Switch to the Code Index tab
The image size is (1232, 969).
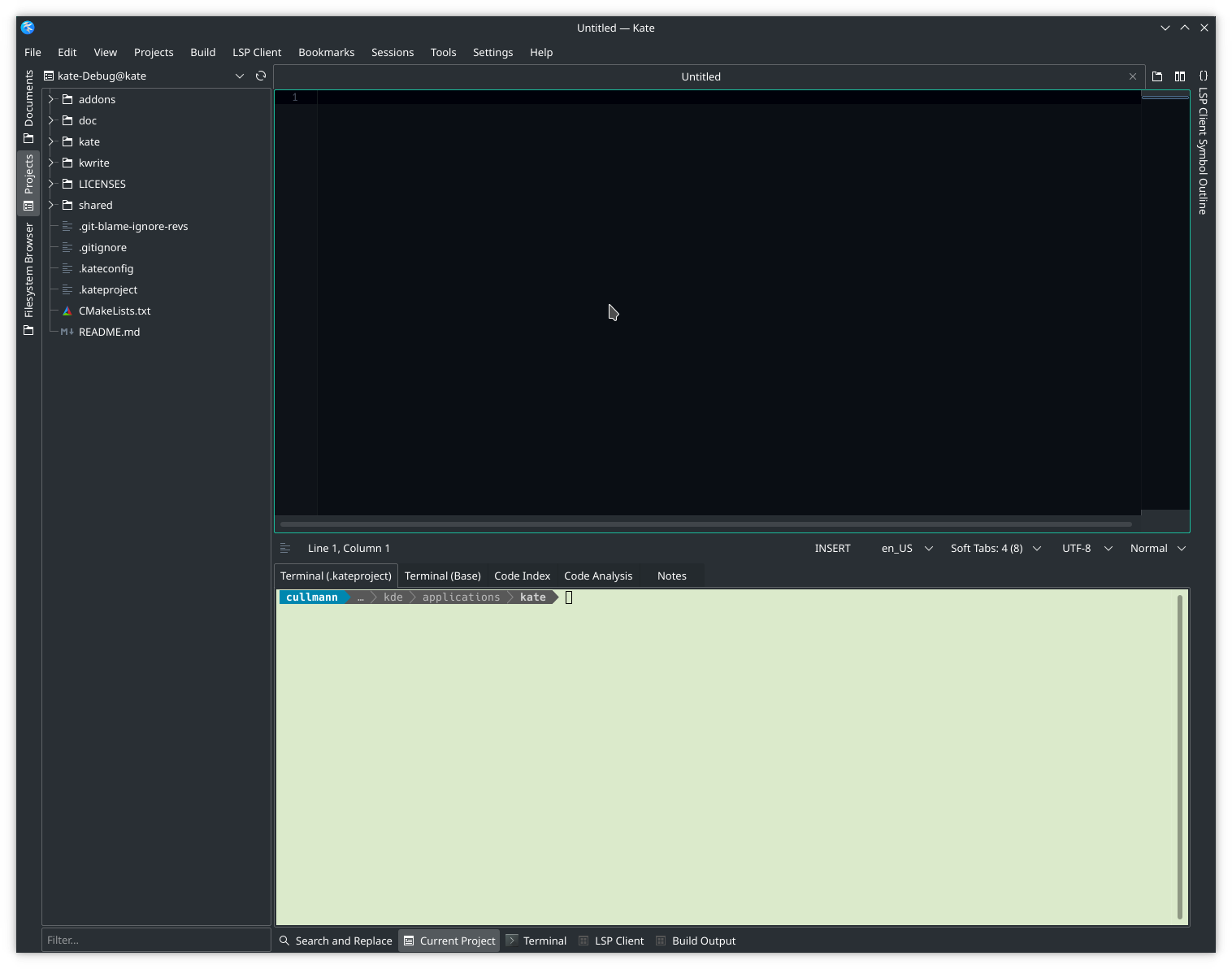pos(522,576)
